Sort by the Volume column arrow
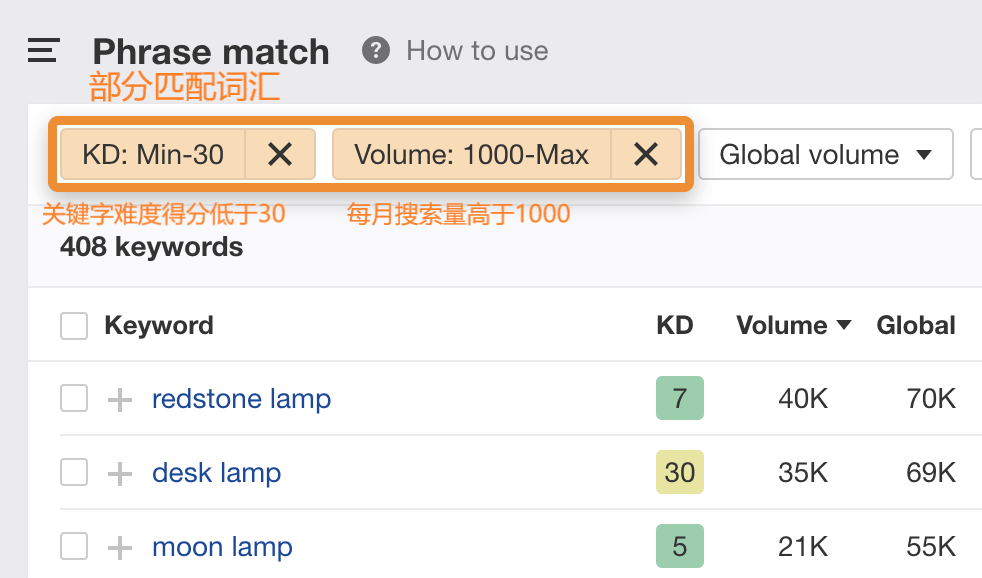Viewport: 982px width, 578px height. (844, 325)
